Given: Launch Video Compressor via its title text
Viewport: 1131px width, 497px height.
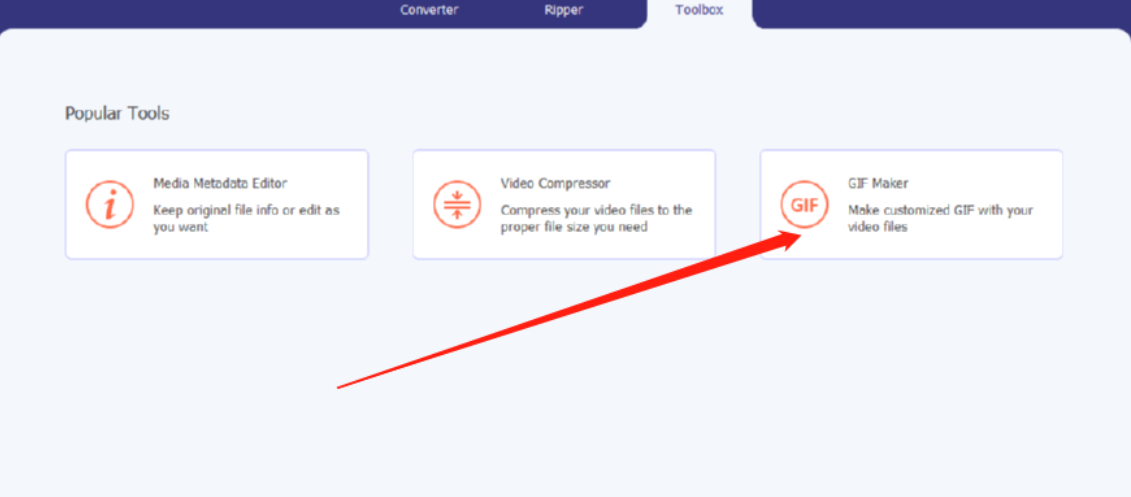Looking at the screenshot, I should 555,184.
